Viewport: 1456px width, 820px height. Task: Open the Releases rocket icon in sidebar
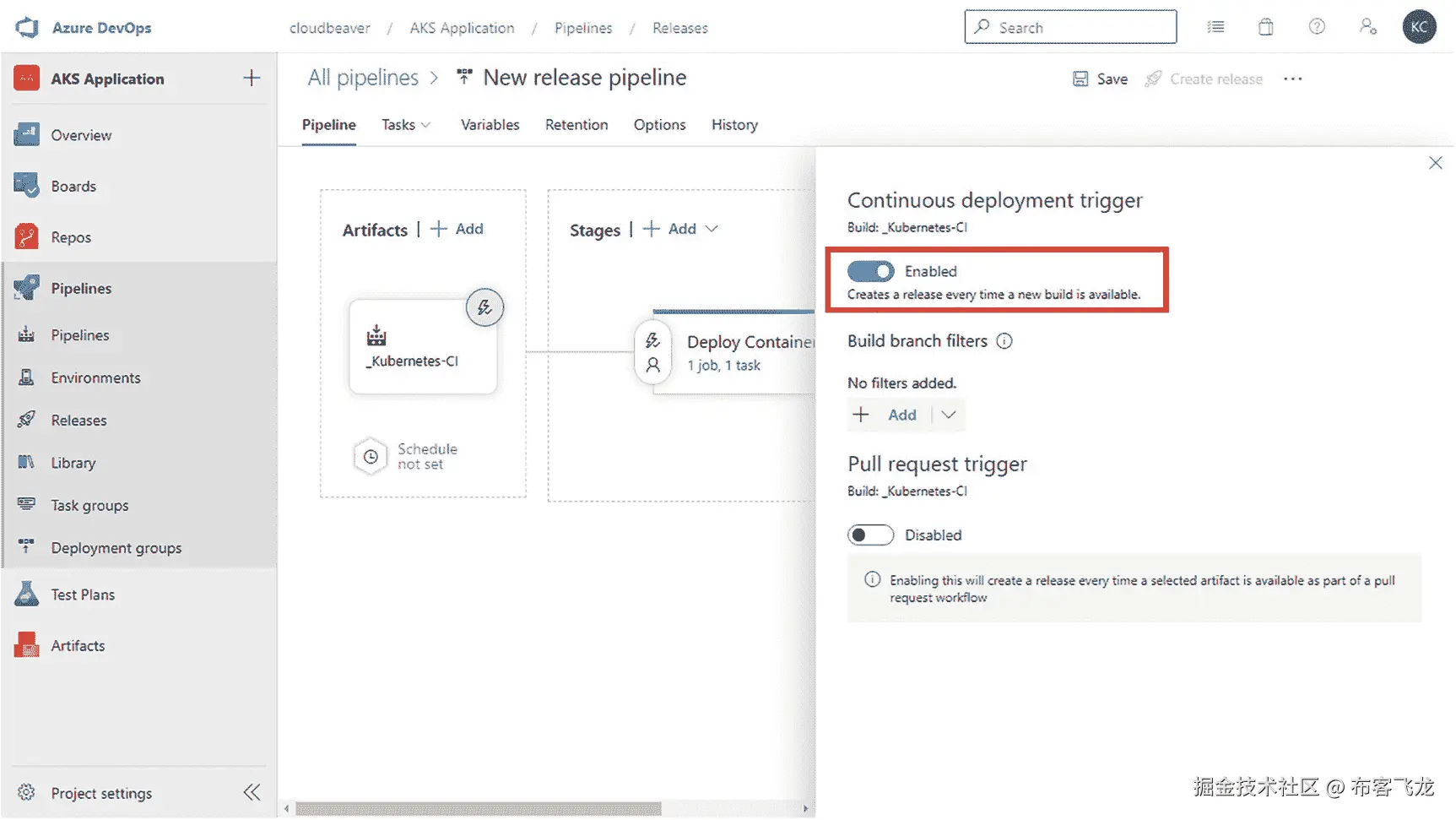click(27, 420)
